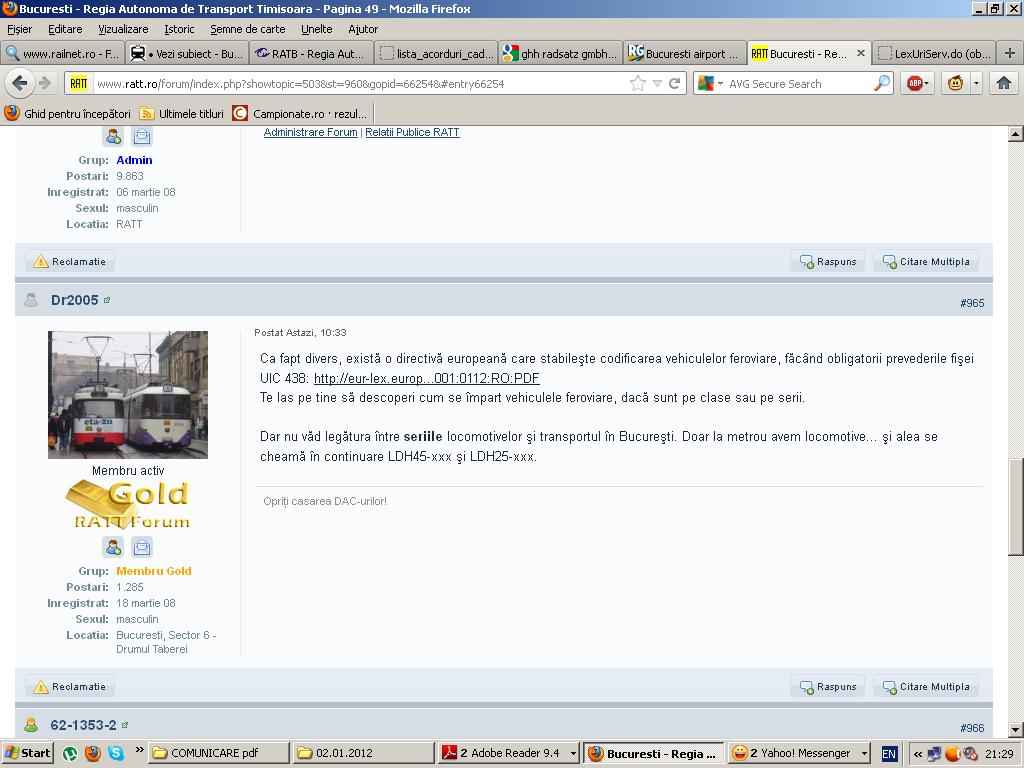Click the user icon beside 62-1353-2
Image resolution: width=1024 pixels, height=768 pixels.
pos(31,725)
